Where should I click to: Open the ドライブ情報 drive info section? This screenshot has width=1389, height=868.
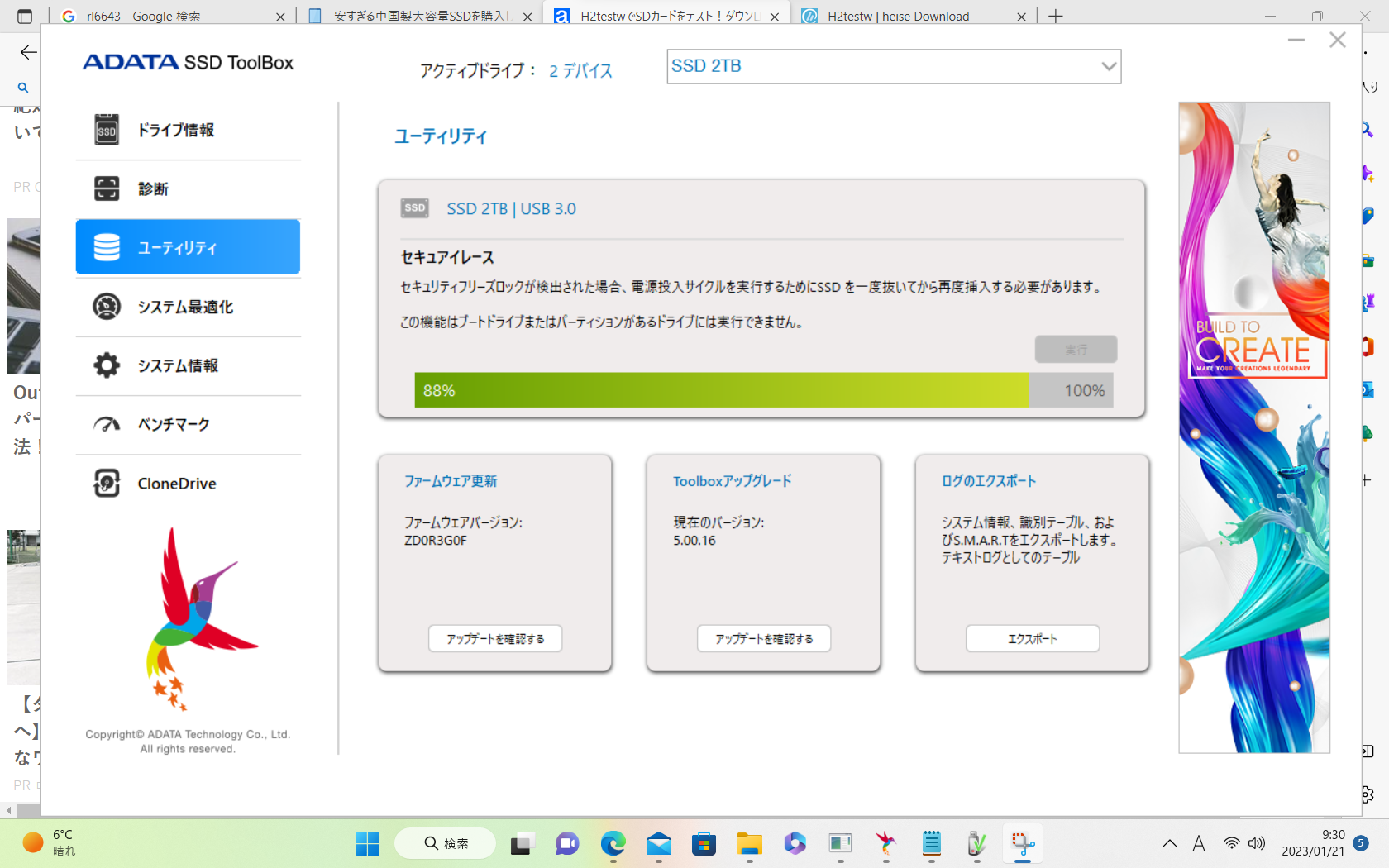(x=189, y=130)
